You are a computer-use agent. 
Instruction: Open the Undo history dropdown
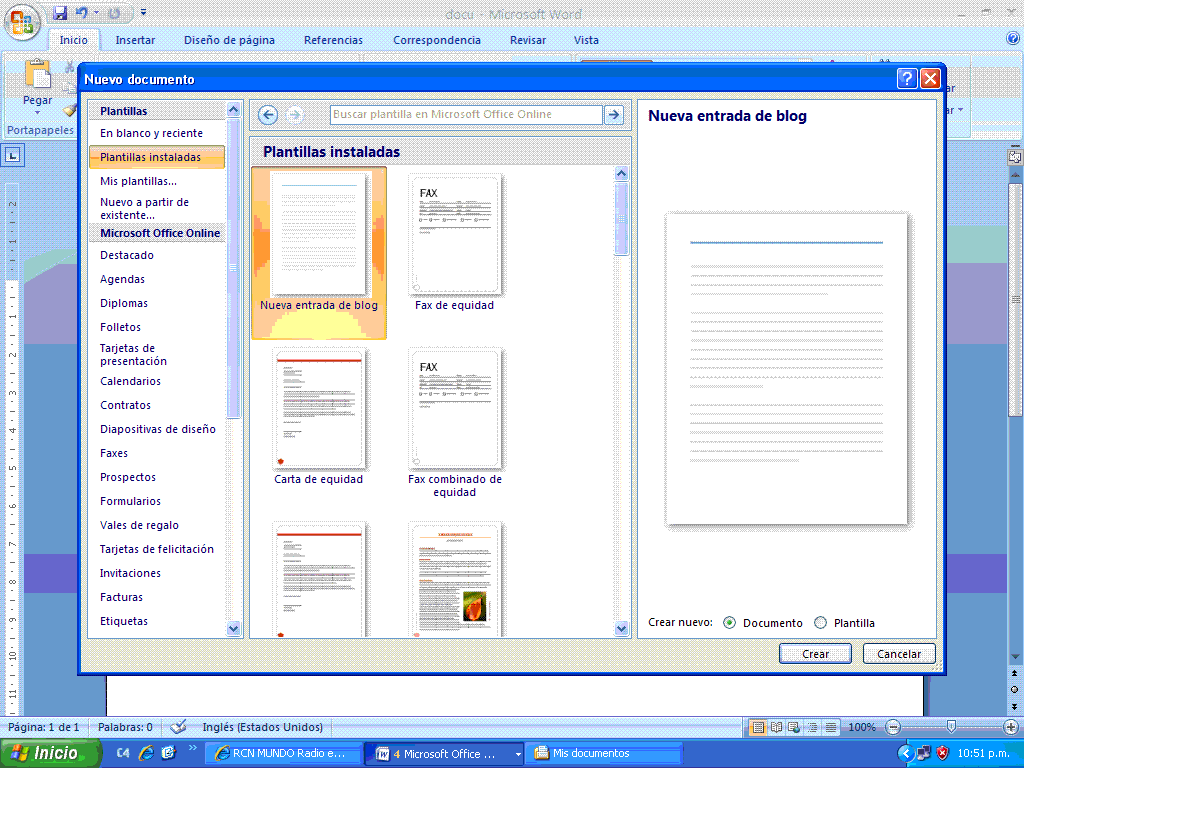tap(96, 13)
